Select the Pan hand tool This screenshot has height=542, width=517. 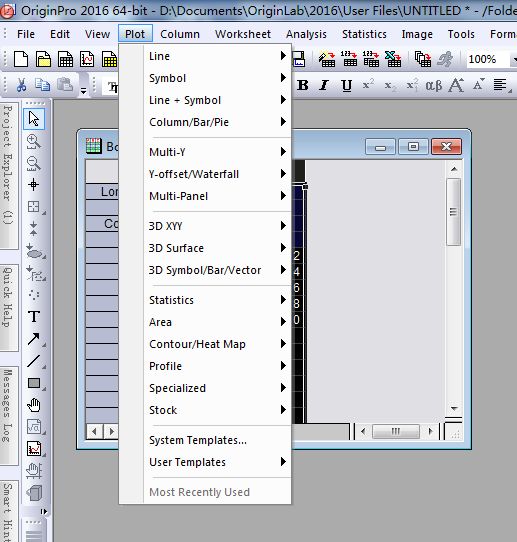34,405
